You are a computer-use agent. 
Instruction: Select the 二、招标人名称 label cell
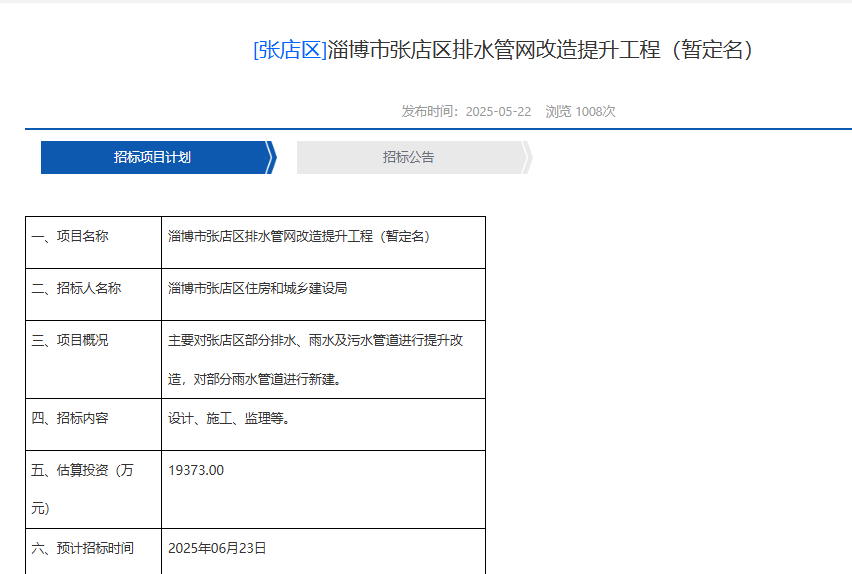point(93,295)
